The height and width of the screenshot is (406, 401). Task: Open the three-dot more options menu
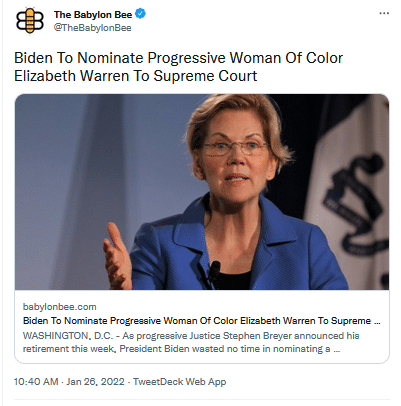(x=384, y=13)
